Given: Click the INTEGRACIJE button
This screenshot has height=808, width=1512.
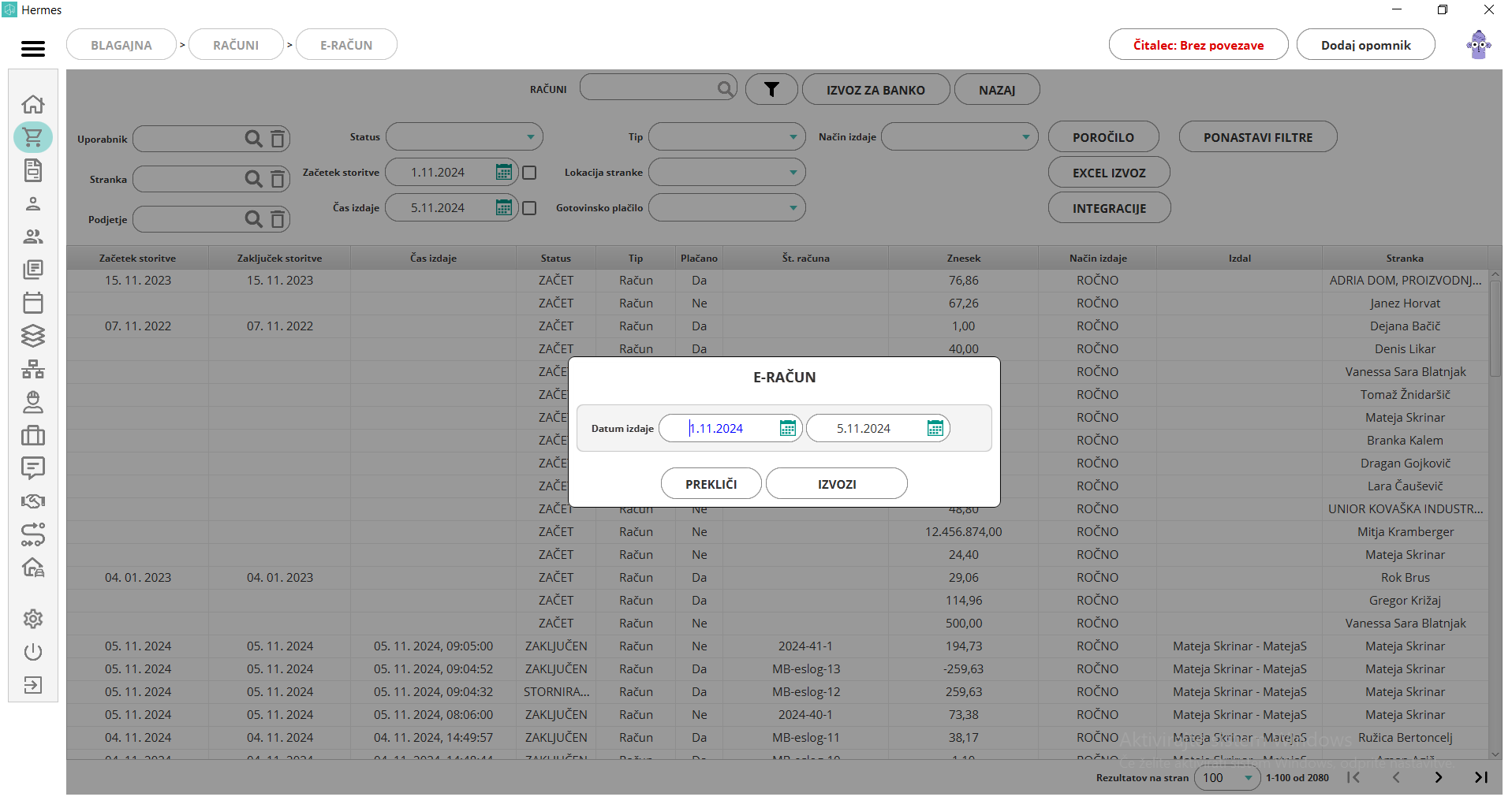Looking at the screenshot, I should (1109, 207).
